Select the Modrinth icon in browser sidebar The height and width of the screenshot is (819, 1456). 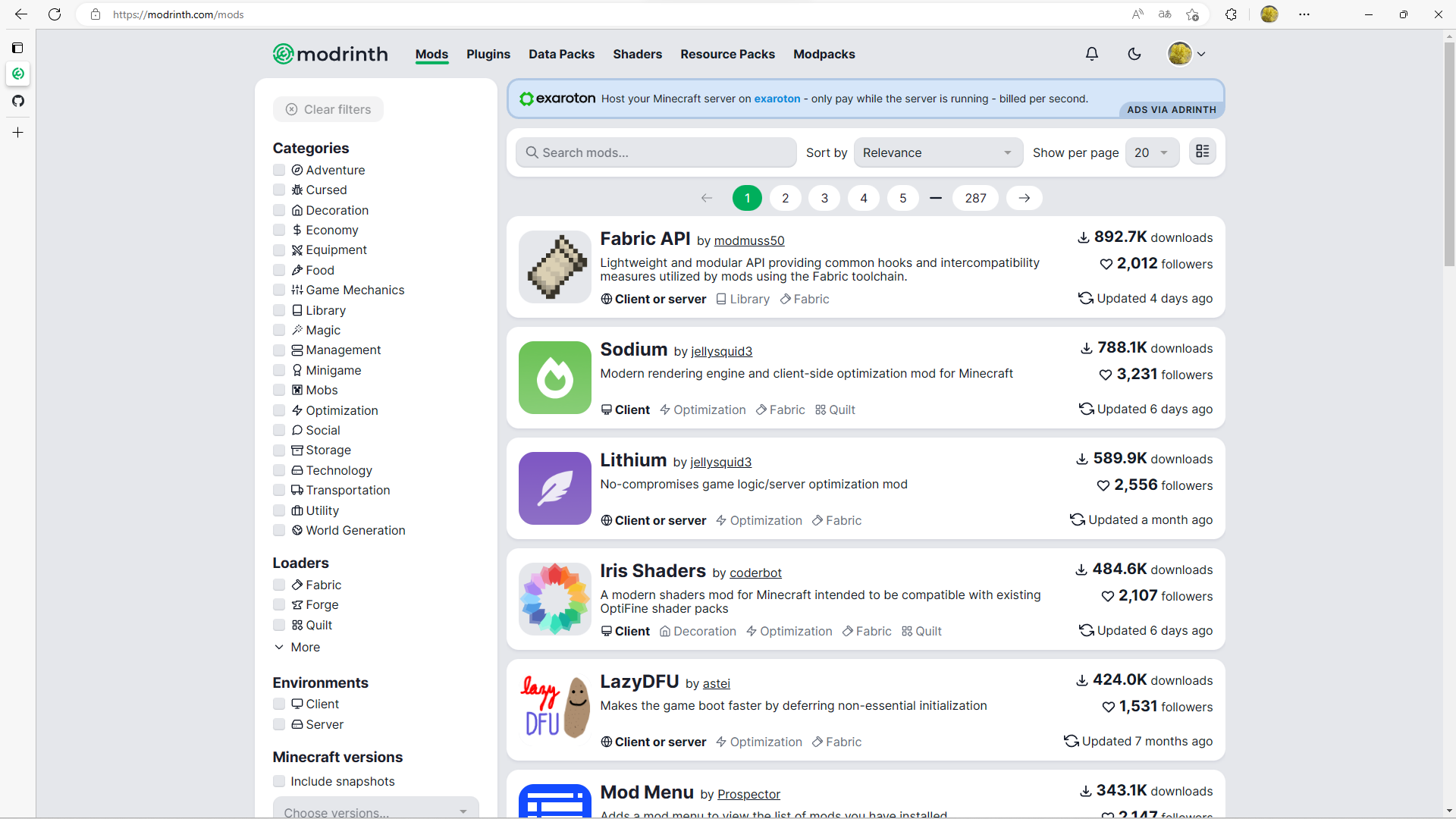click(17, 74)
